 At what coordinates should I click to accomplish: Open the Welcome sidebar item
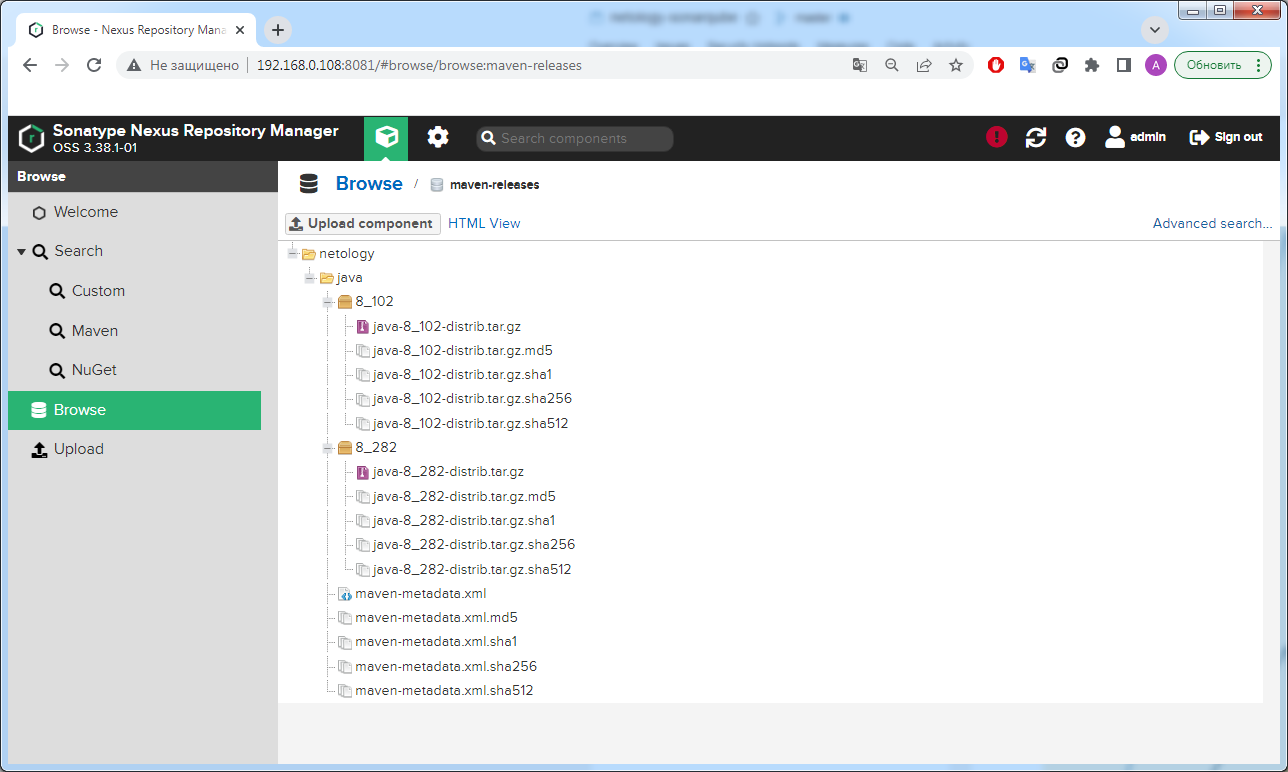click(86, 212)
